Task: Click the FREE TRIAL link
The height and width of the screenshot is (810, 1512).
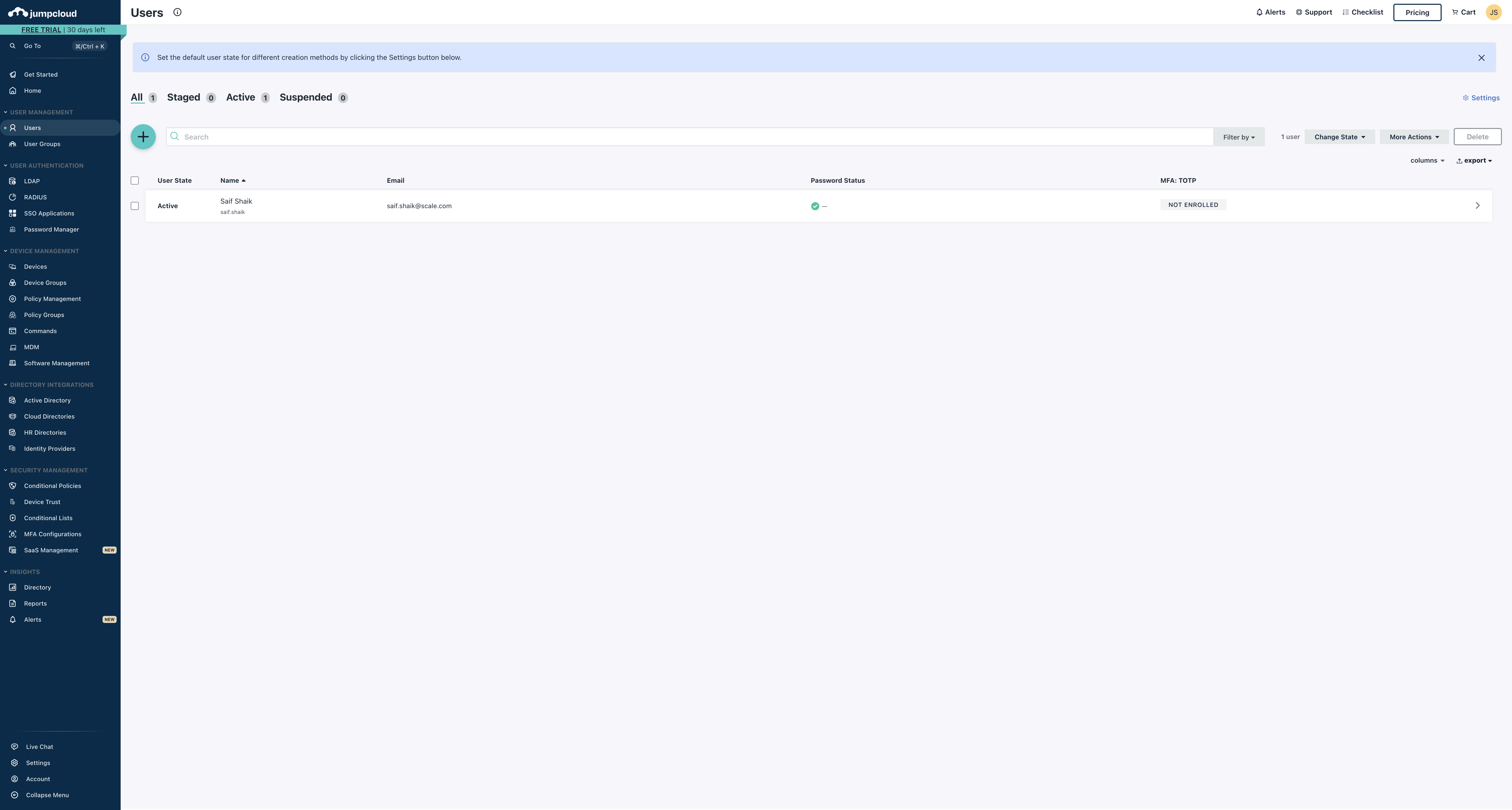Action: pyautogui.click(x=41, y=30)
